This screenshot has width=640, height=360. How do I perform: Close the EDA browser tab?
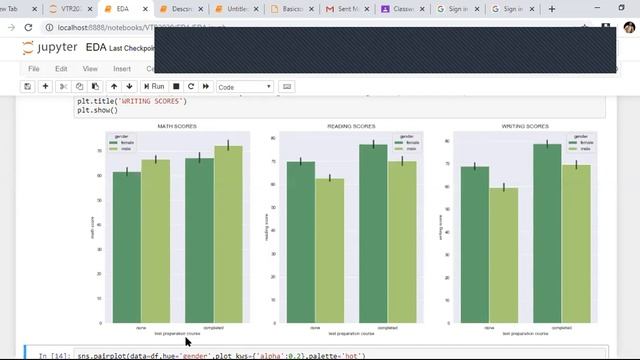pyautogui.click(x=145, y=9)
